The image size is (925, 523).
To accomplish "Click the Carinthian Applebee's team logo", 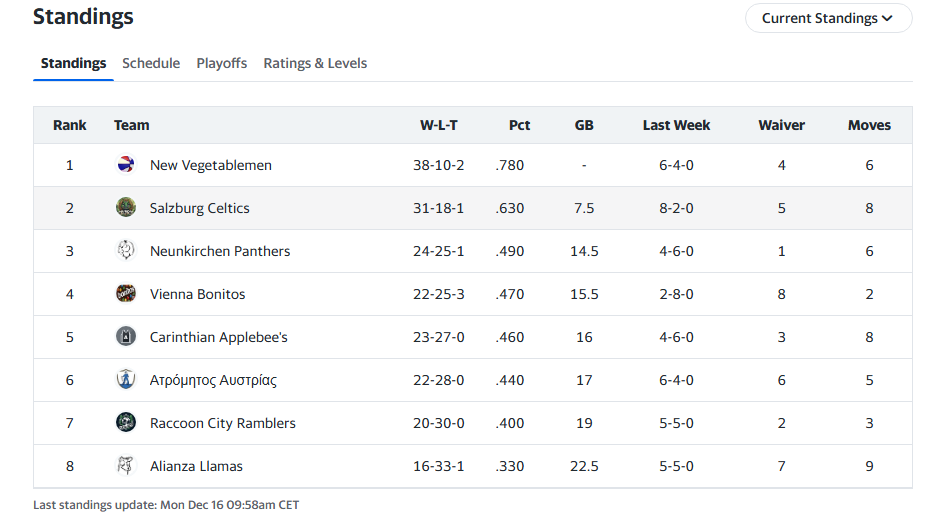I will tap(126, 337).
